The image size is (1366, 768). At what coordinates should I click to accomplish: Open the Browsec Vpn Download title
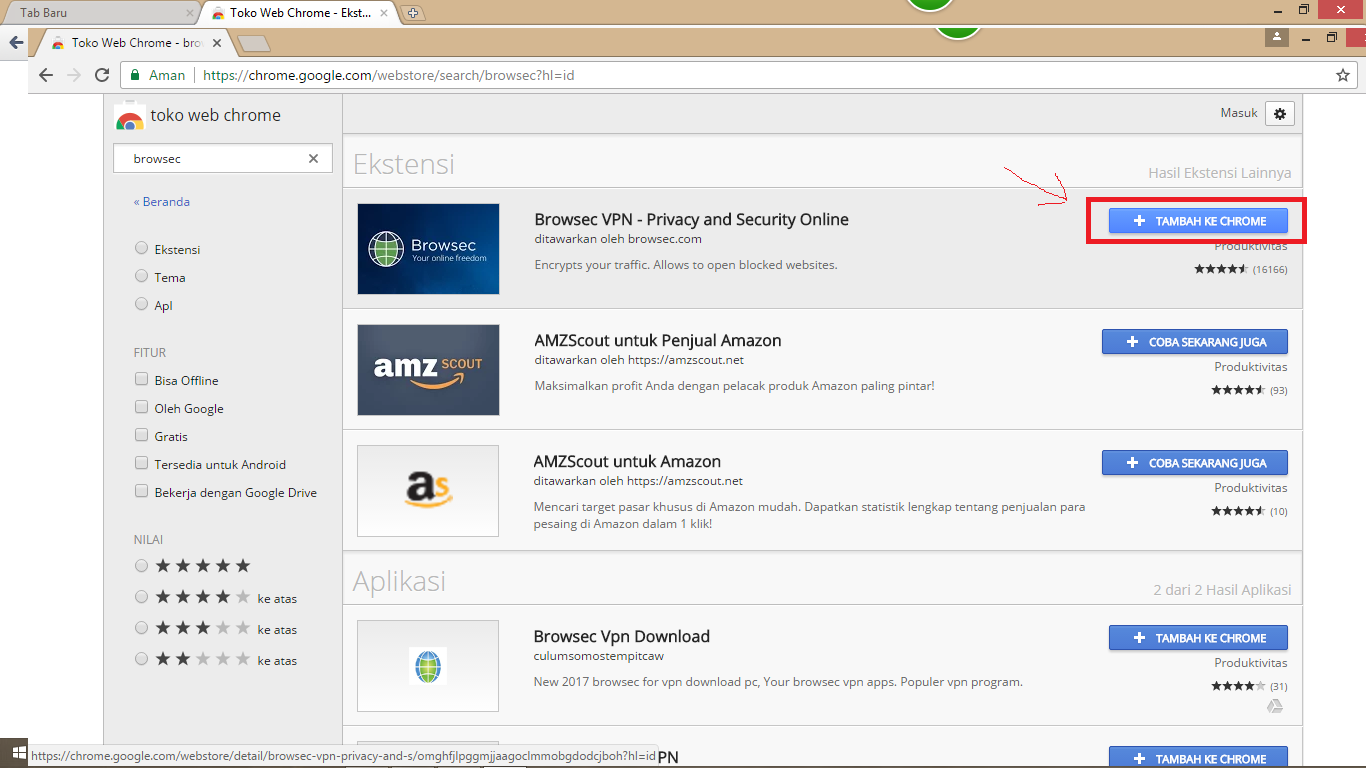pyautogui.click(x=622, y=636)
